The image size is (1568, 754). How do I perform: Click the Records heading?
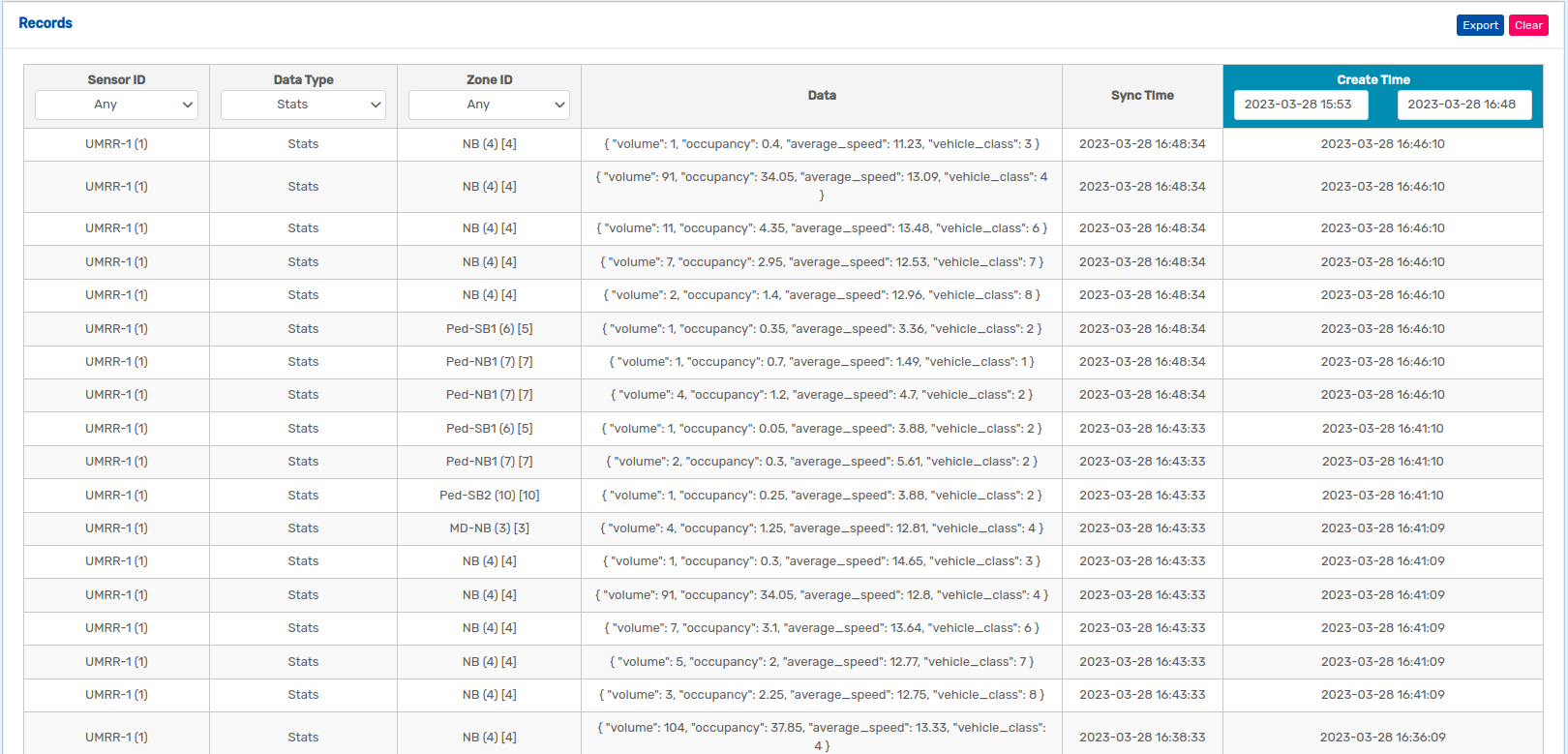[45, 22]
